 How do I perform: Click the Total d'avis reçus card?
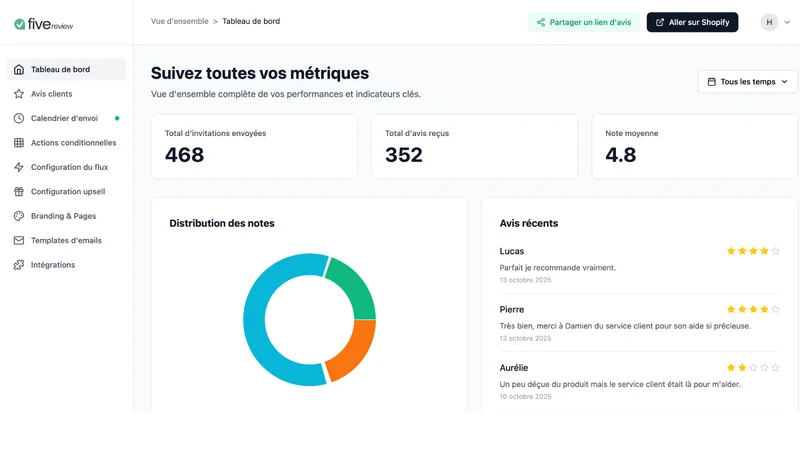pyautogui.click(x=474, y=146)
